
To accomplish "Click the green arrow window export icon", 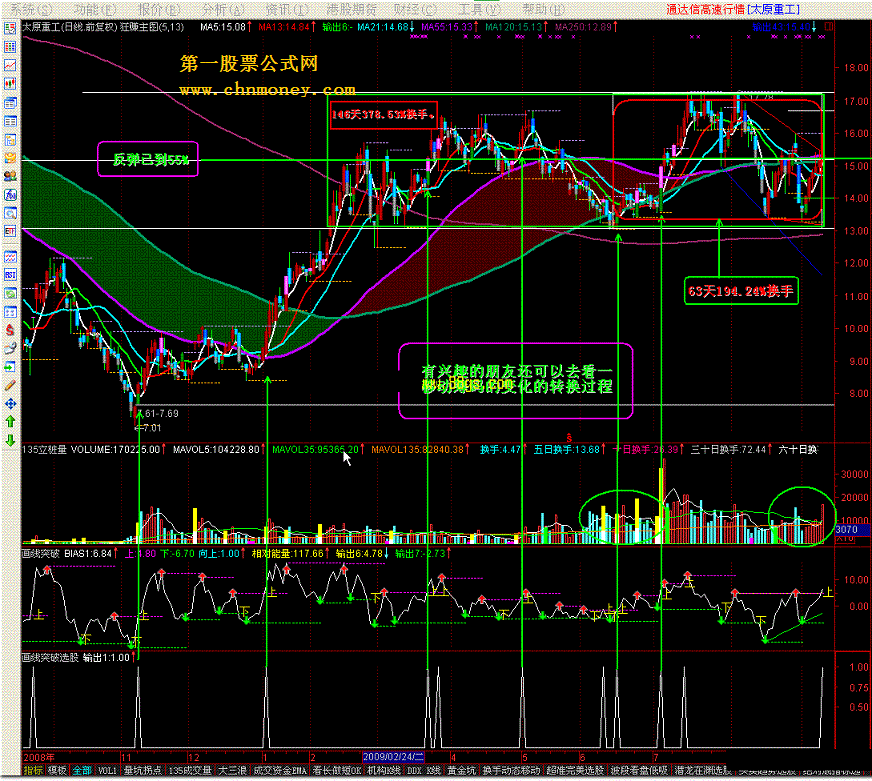I will tap(10, 367).
